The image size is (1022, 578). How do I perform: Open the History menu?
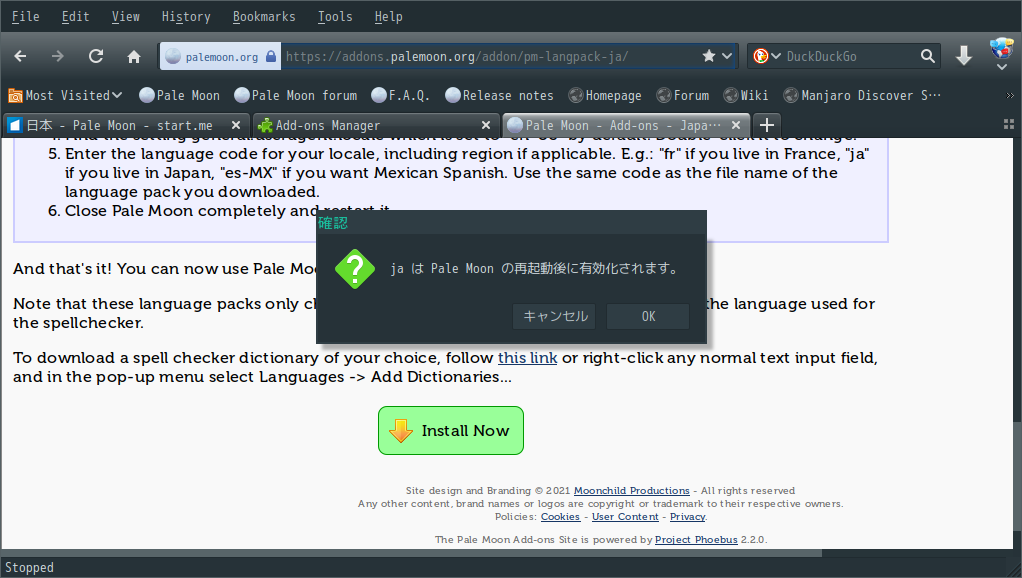tap(186, 16)
